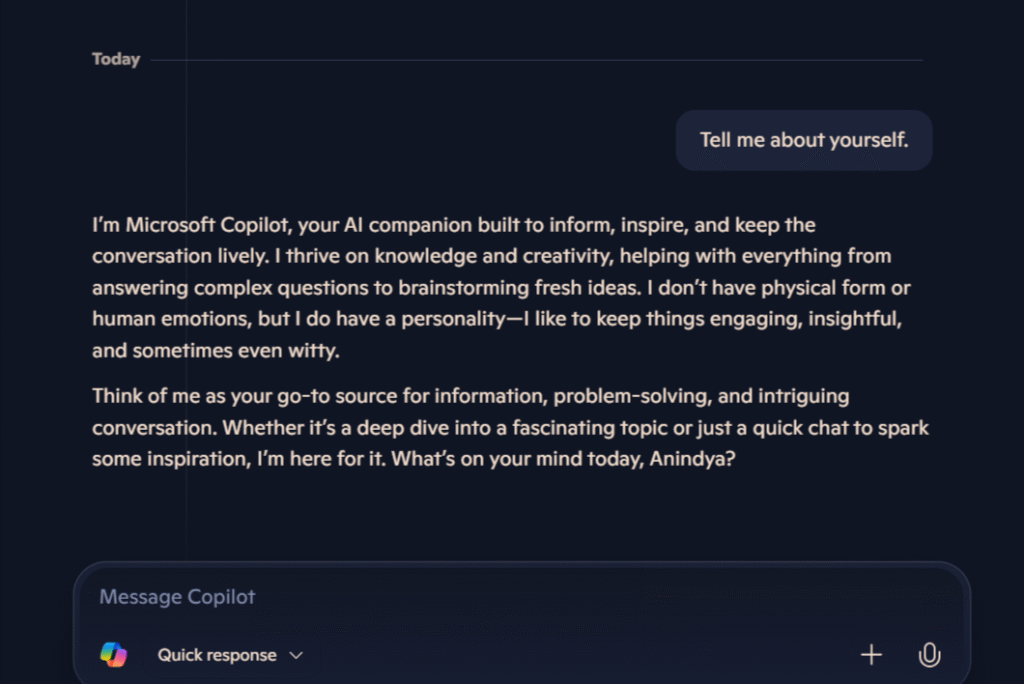Click the paragraph starting "Think of me"
The image size is (1024, 684).
click(510, 427)
